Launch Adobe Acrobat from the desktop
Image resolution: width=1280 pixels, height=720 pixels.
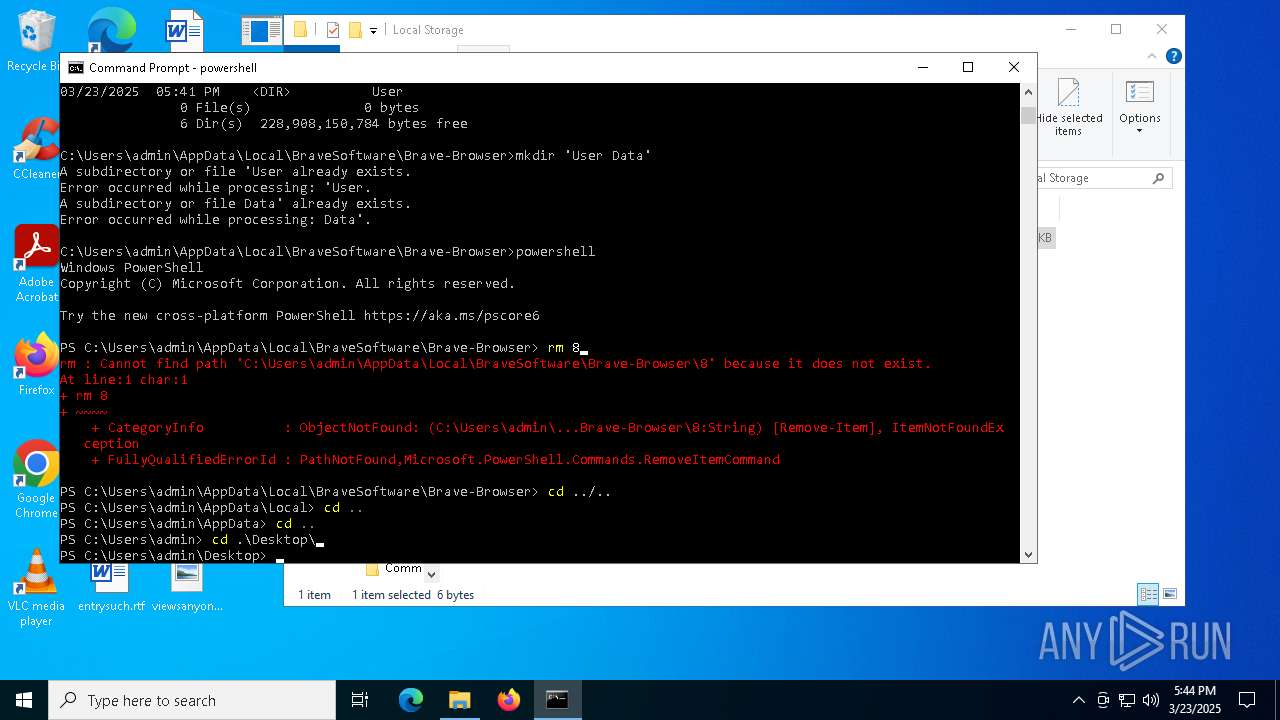tap(36, 264)
